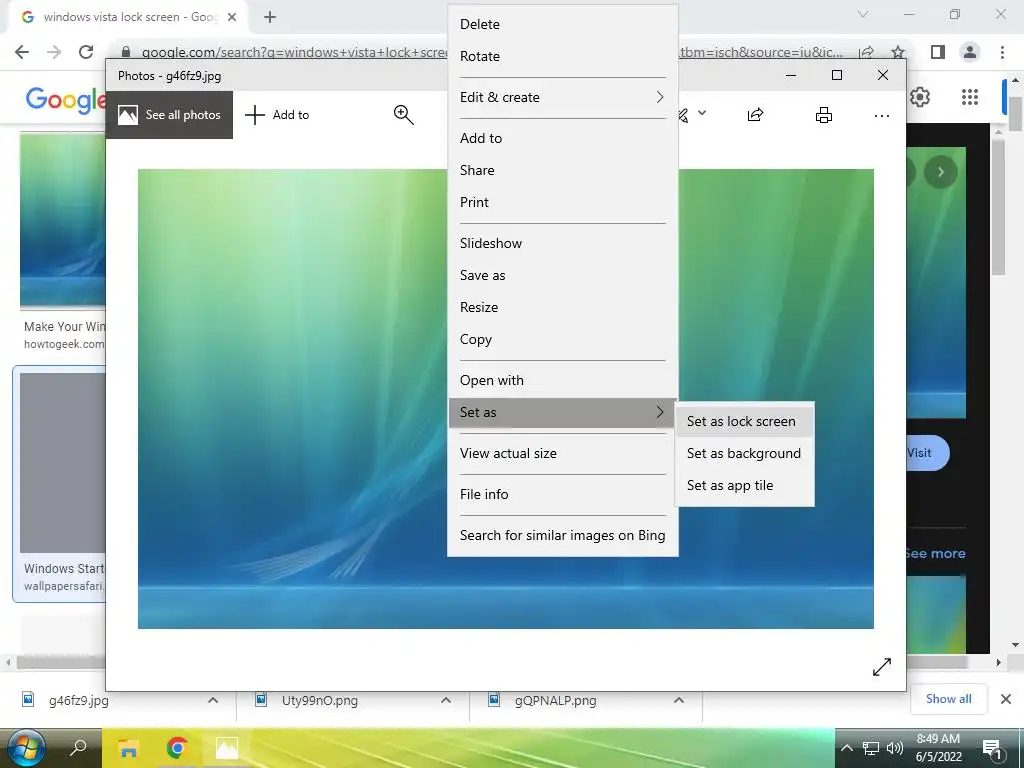This screenshot has width=1024, height=768.
Task: Open options chevron for g46fz9.jpg download
Action: [213, 700]
